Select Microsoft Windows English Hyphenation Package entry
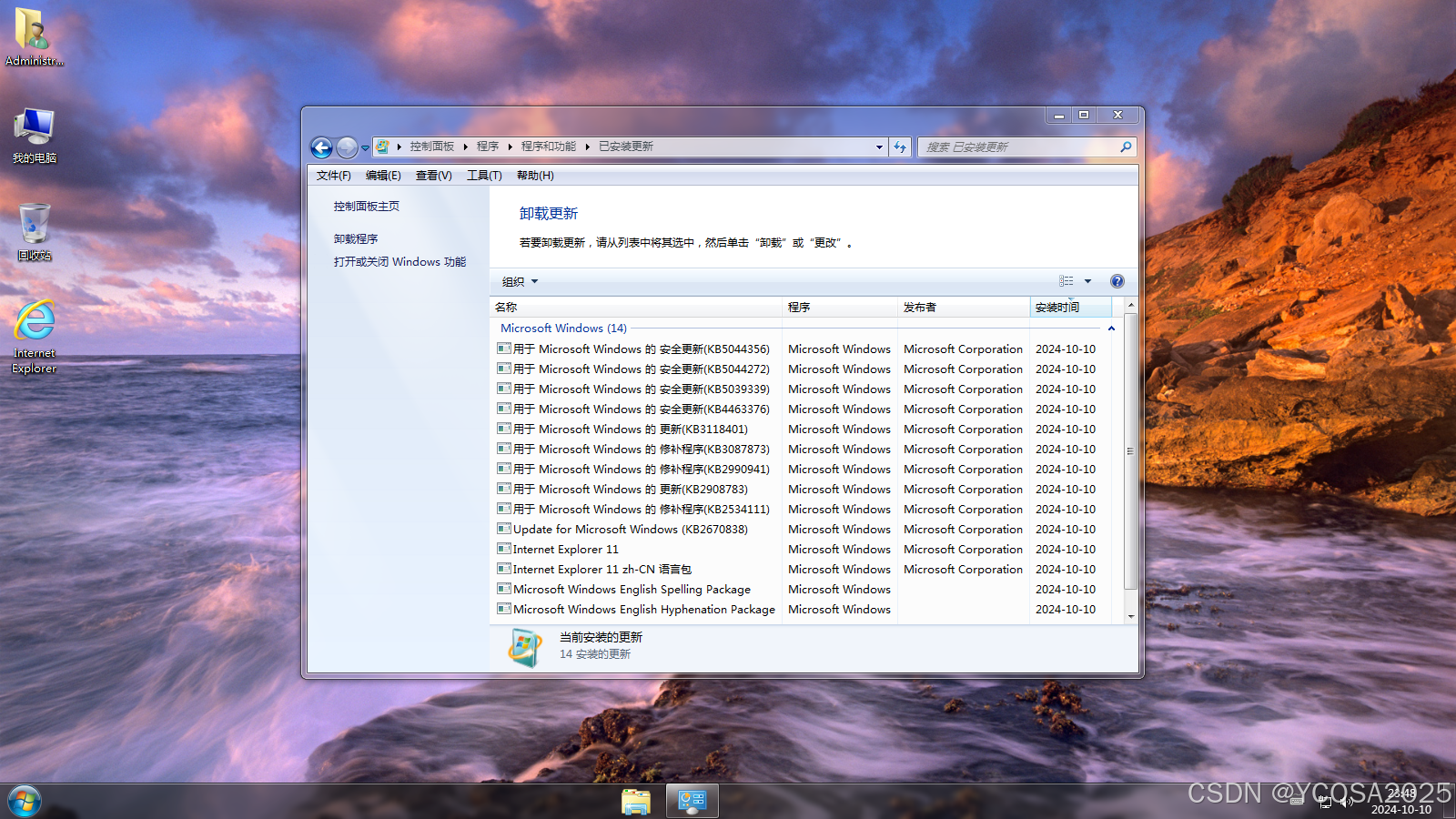This screenshot has width=1456, height=819. coord(644,610)
